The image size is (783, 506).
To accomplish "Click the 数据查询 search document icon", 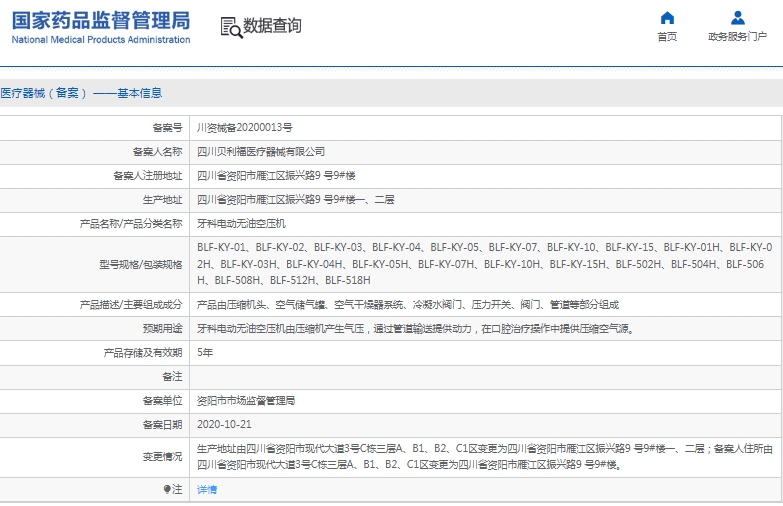I will point(231,27).
